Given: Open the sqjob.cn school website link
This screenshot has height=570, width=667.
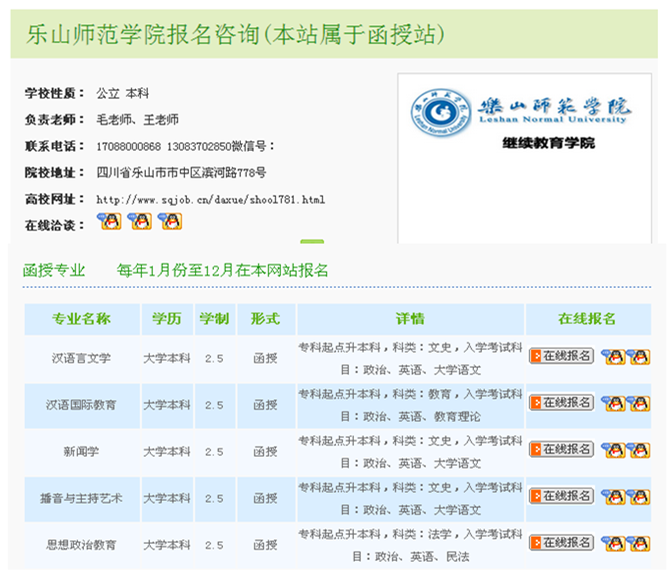Looking at the screenshot, I should pos(211,200).
